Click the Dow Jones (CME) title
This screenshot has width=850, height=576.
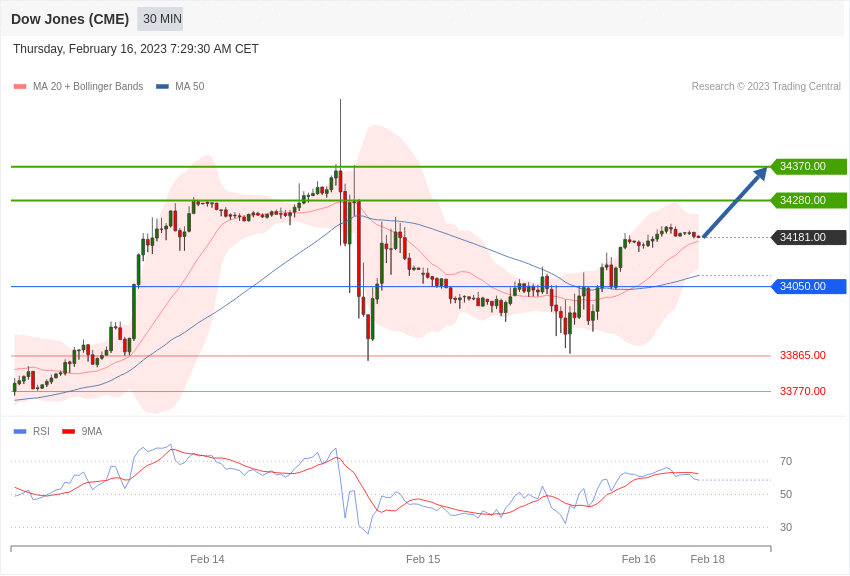pos(70,19)
